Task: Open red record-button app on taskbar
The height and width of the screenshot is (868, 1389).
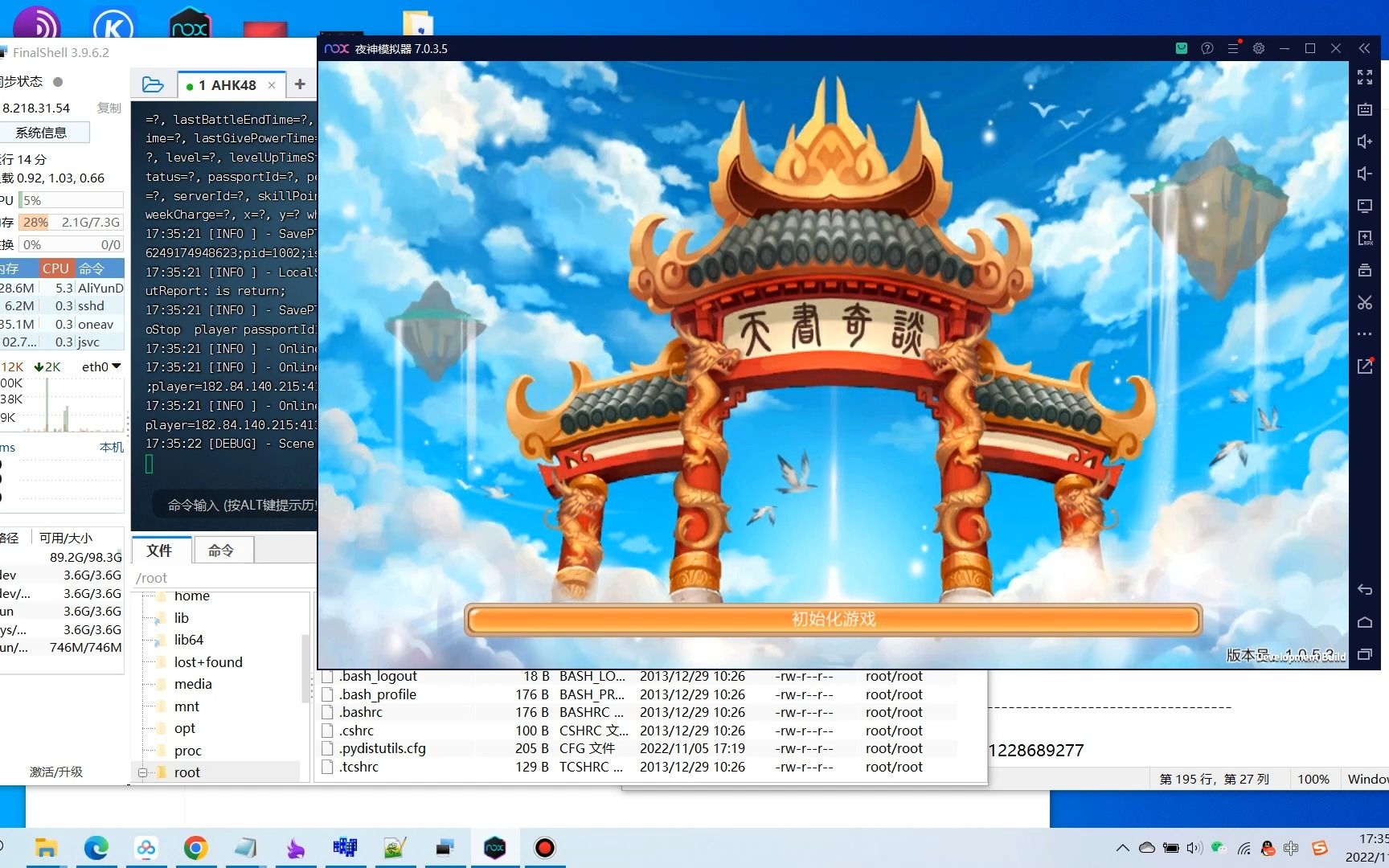Action: point(544,848)
